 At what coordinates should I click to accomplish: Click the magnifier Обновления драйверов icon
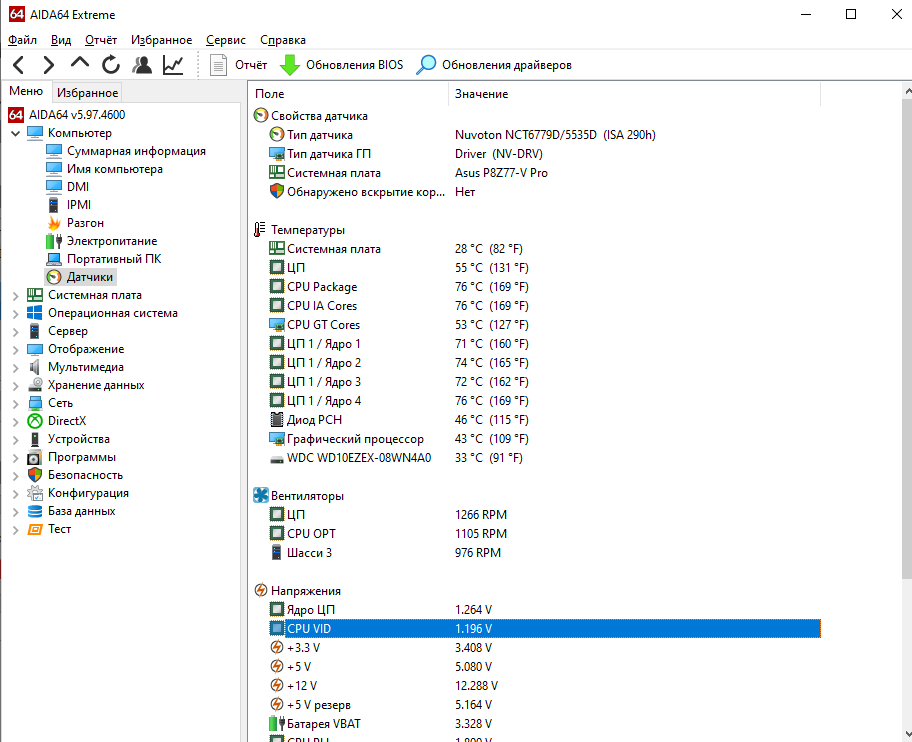tap(426, 65)
